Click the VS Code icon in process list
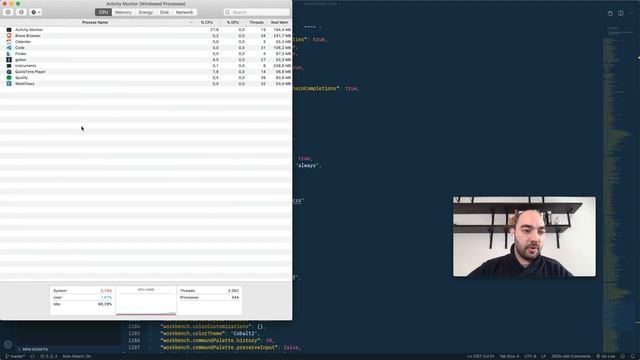Viewport: 640px width, 360px height. pyautogui.click(x=9, y=48)
